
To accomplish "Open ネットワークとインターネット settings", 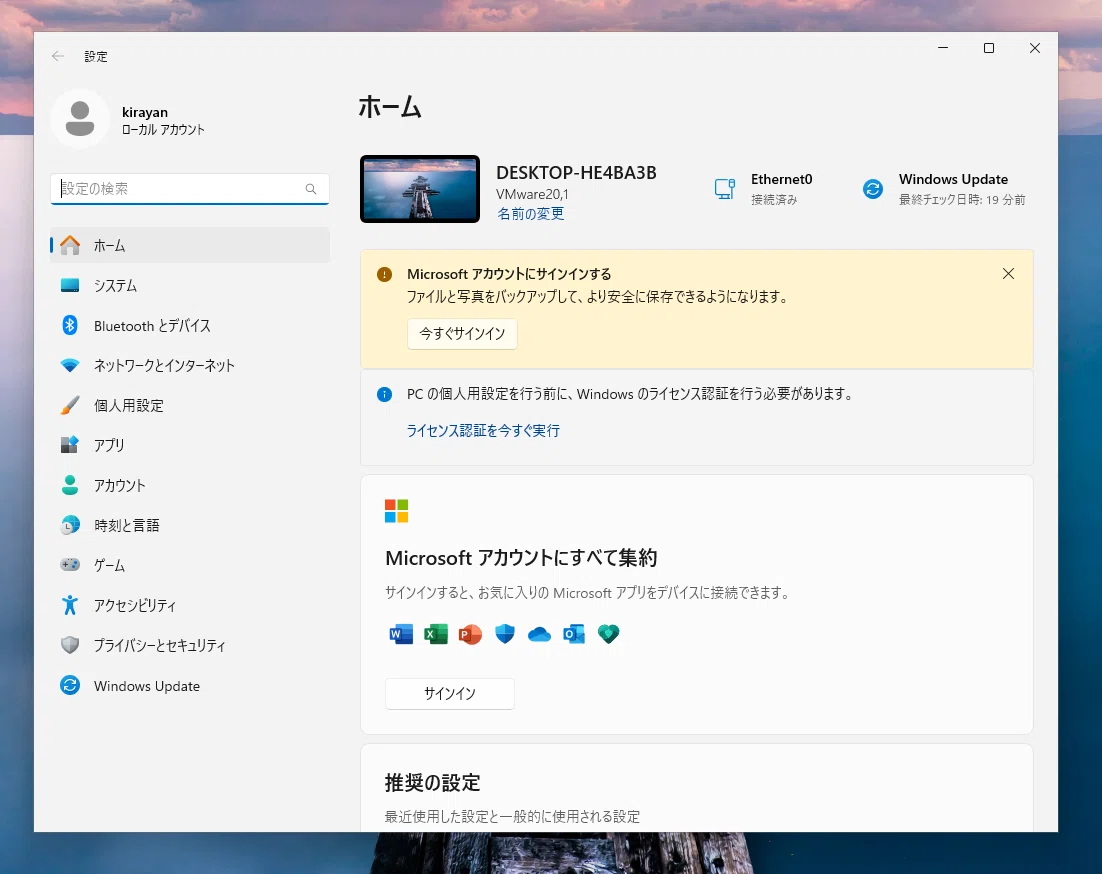I will click(x=190, y=365).
